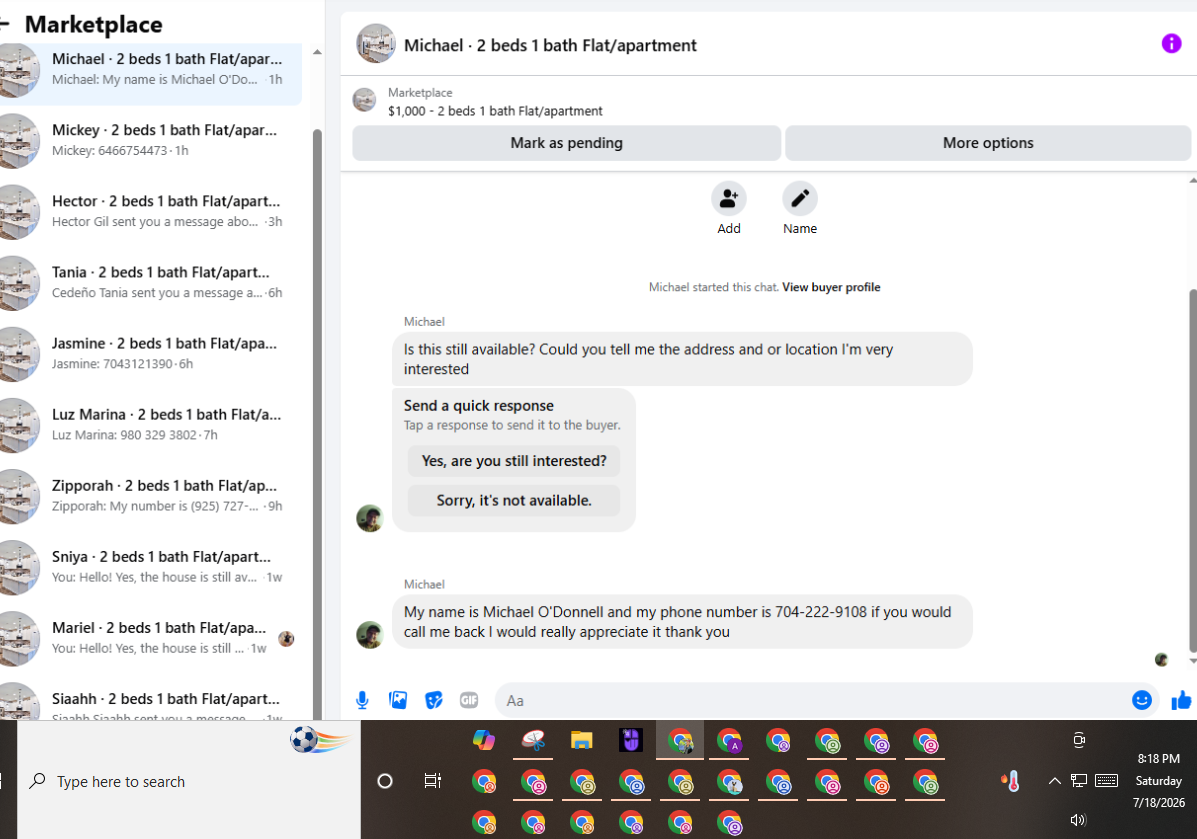Open the Marketplace listing thumbnail below the header
Viewport: 1197px width, 839px height.
point(364,100)
